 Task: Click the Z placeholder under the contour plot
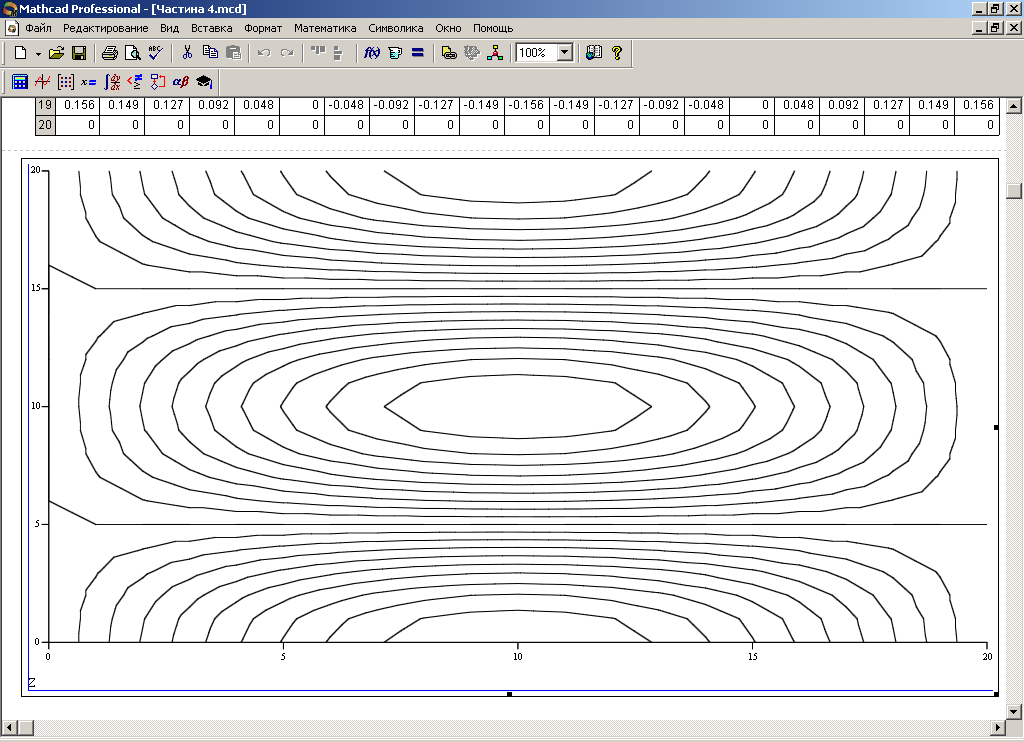32,683
